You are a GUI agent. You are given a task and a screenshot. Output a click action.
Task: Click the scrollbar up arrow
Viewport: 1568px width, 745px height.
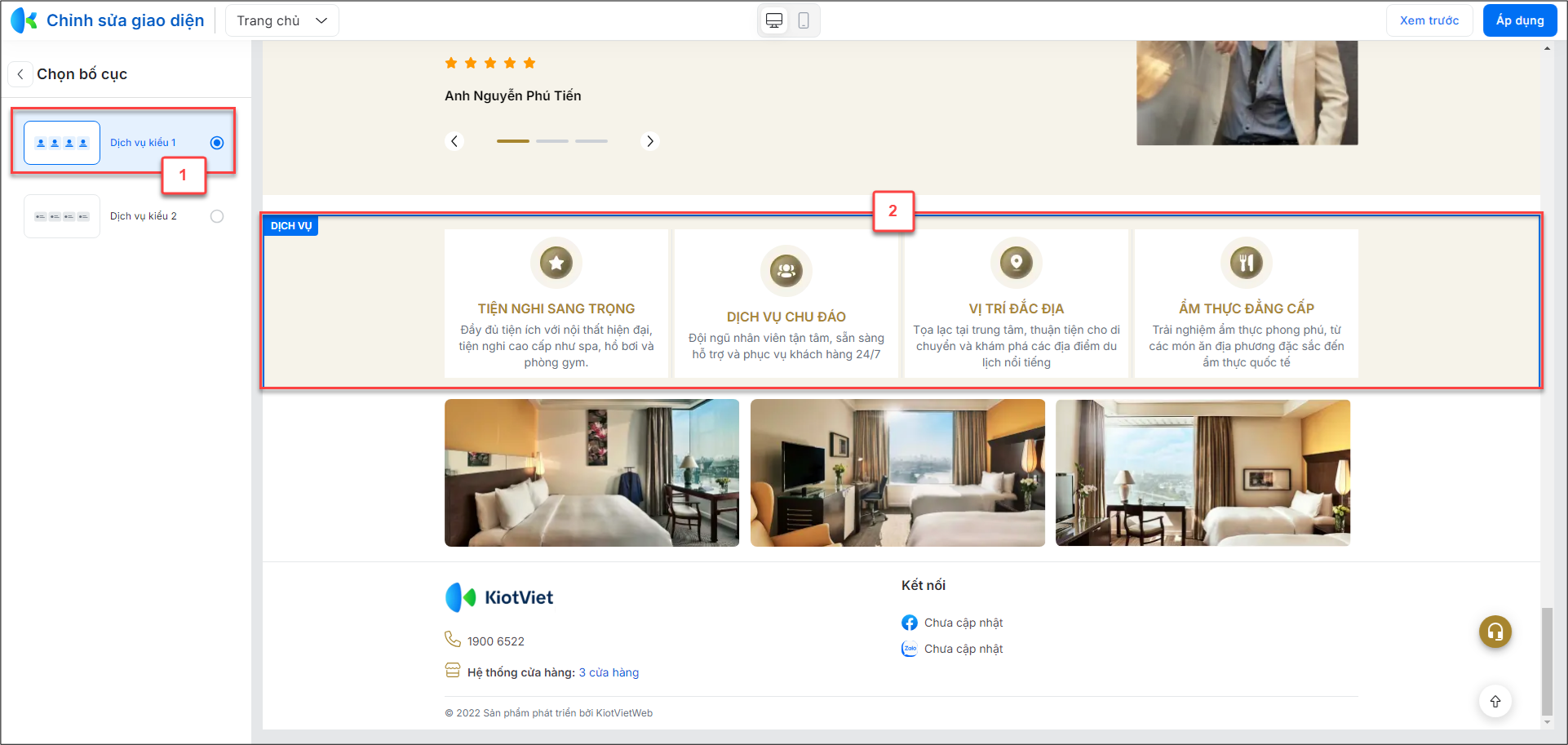coord(1547,48)
